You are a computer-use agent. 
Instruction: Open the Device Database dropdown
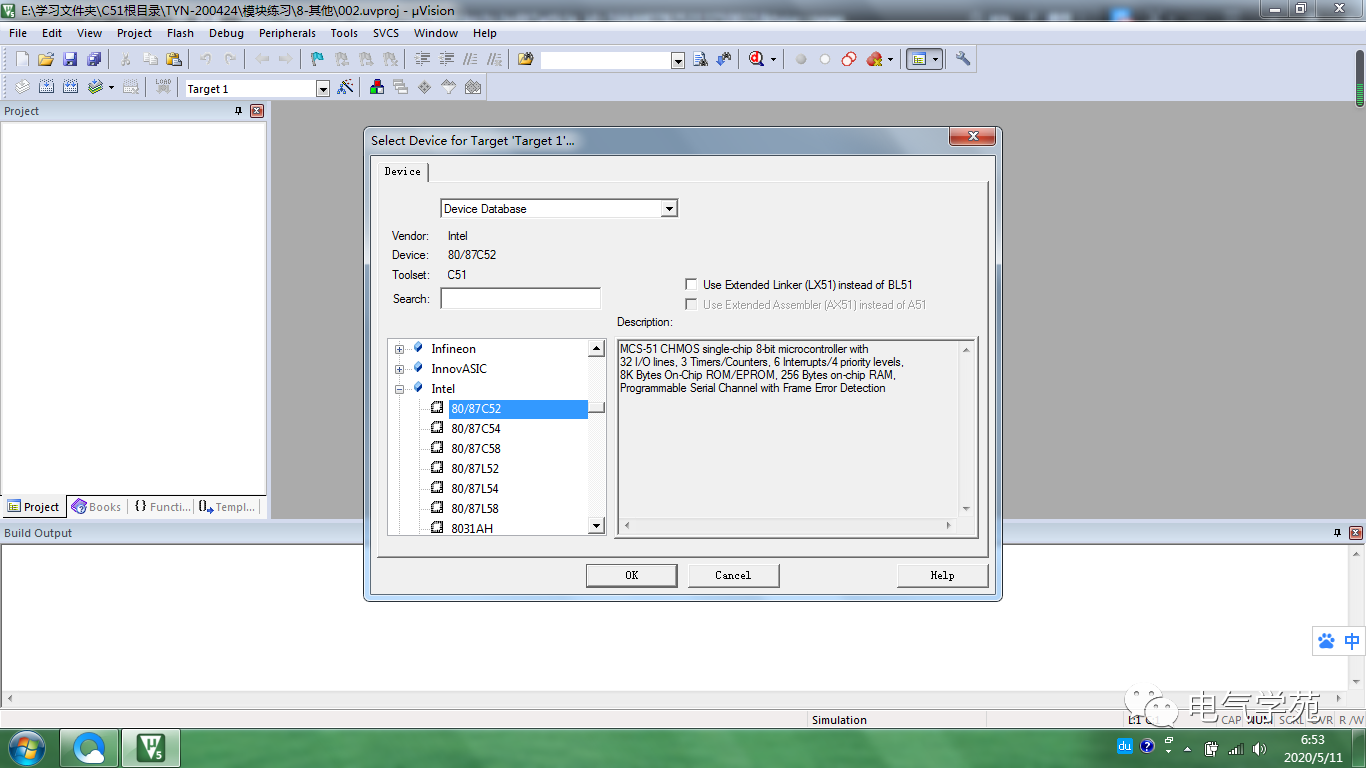[670, 209]
